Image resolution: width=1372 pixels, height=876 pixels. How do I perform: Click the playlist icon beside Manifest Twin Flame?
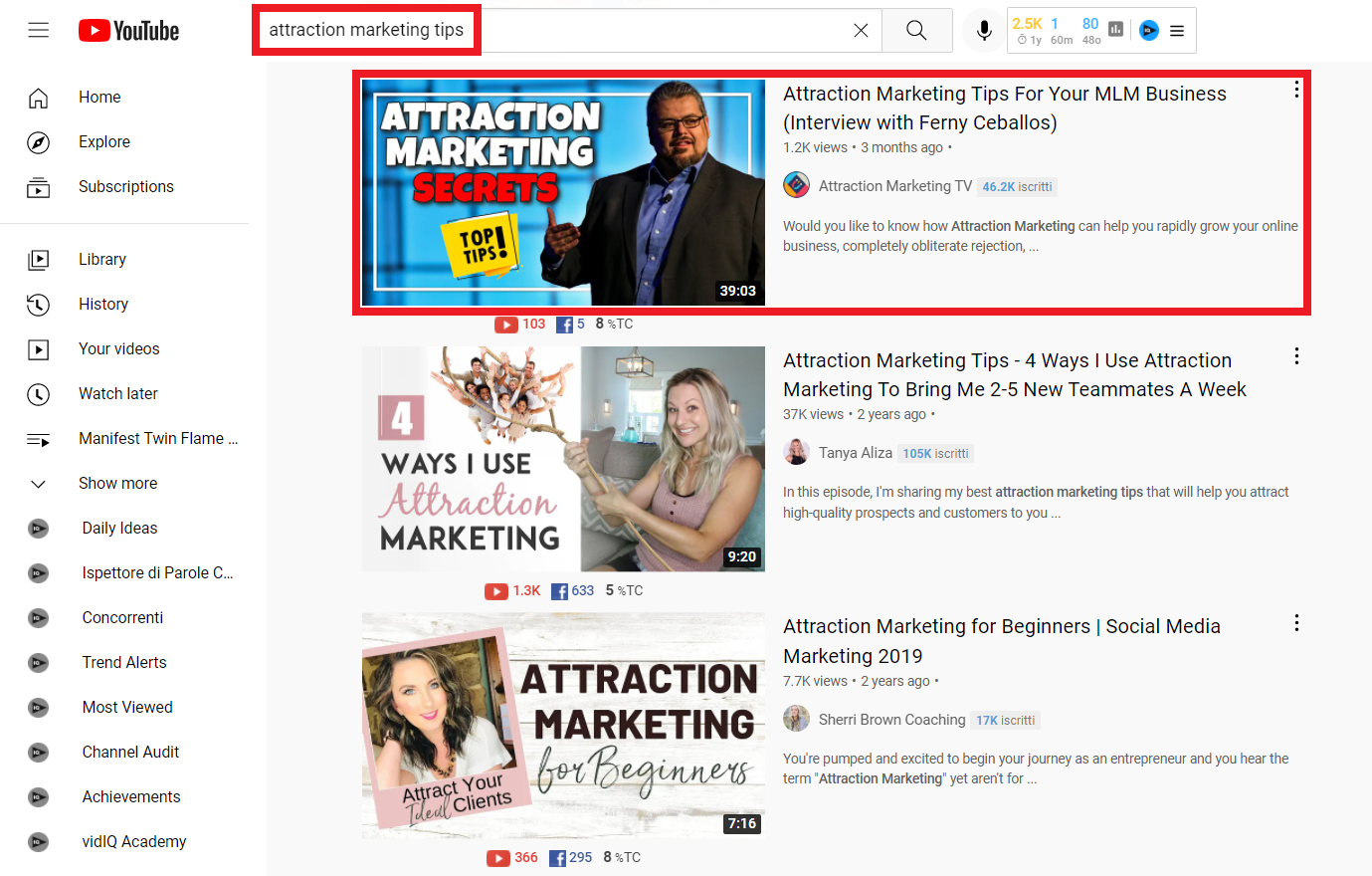(x=38, y=439)
